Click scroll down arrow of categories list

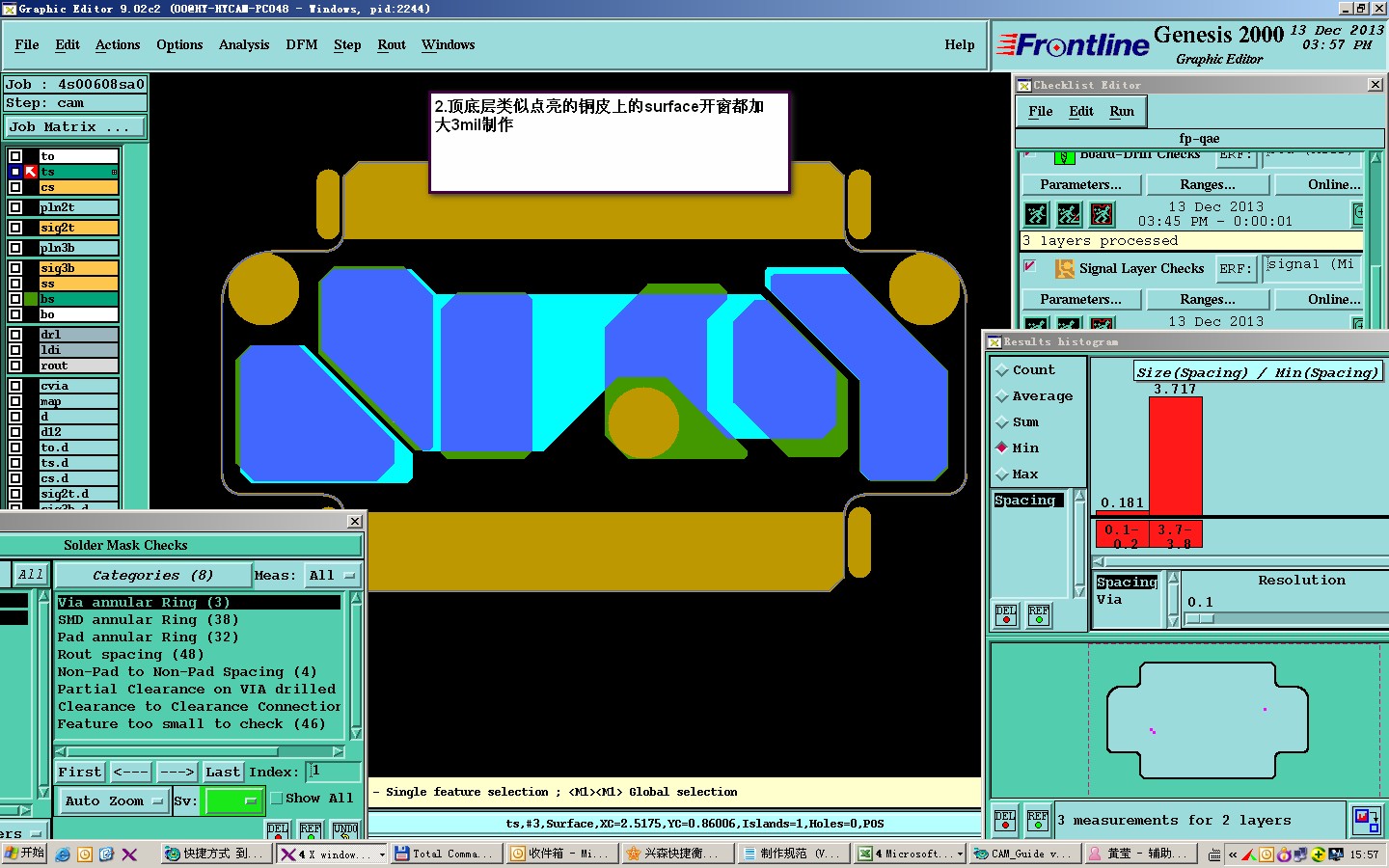(x=356, y=733)
